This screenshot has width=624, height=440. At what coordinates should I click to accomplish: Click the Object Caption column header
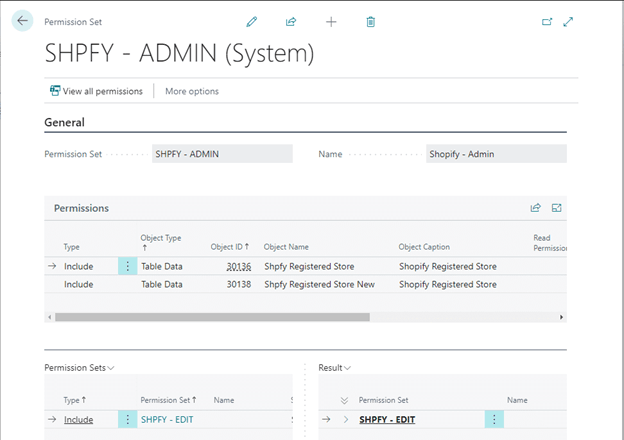pos(424,247)
